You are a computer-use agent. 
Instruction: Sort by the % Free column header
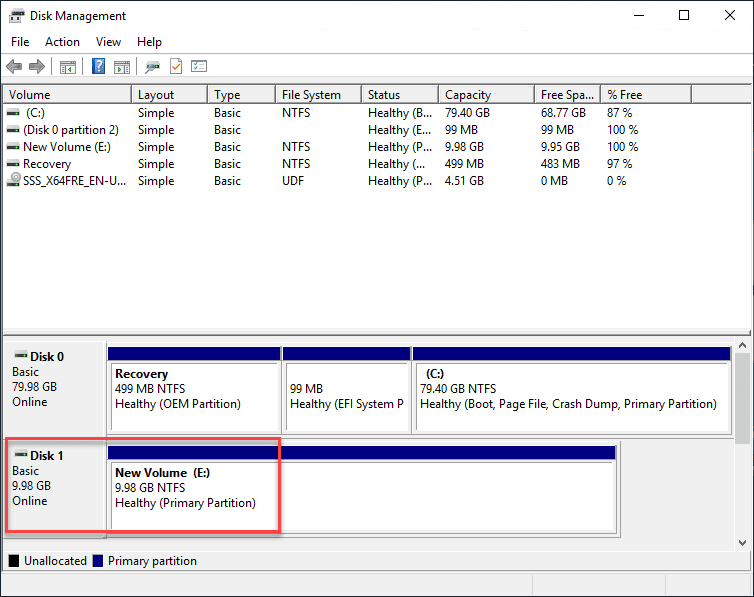(x=647, y=95)
